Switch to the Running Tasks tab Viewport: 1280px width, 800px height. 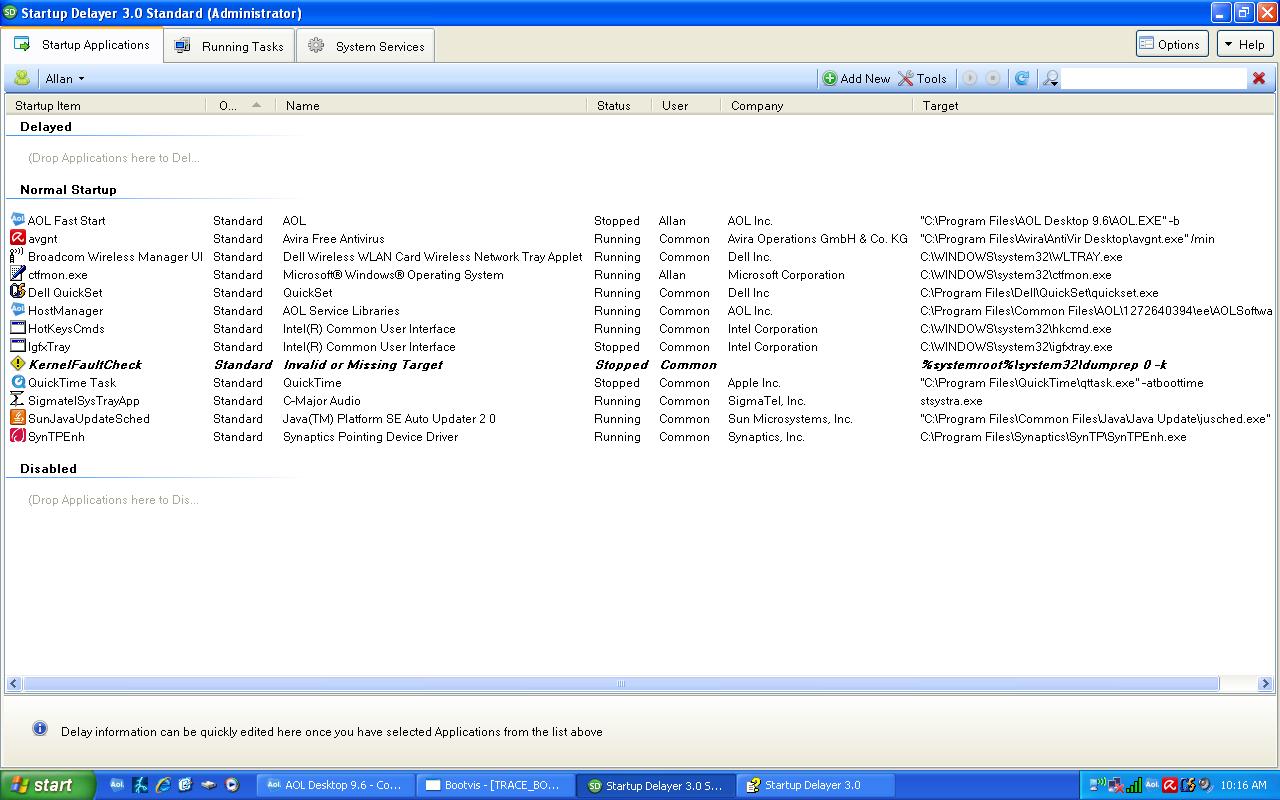pos(230,46)
